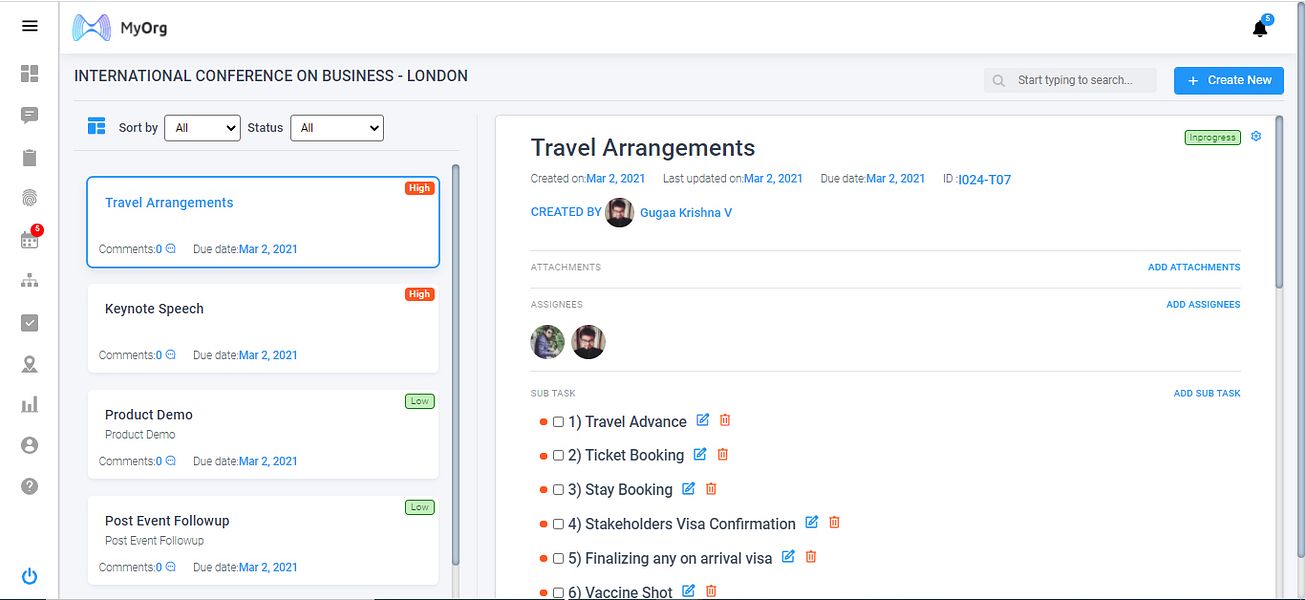The width and height of the screenshot is (1305, 600).
Task: Edit the Vaccine Shot sub task
Action: tap(688, 591)
